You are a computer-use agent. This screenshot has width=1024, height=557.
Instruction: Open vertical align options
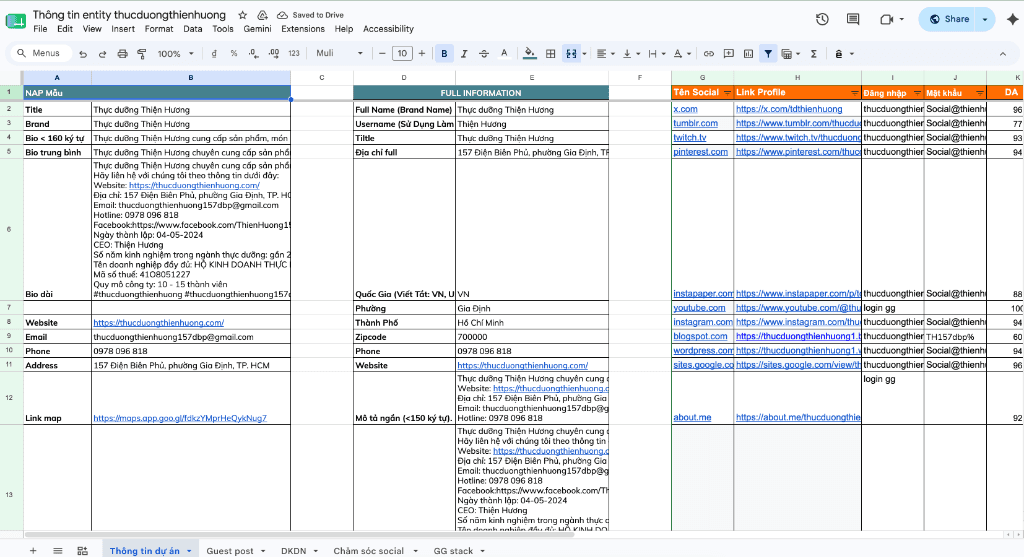630,54
